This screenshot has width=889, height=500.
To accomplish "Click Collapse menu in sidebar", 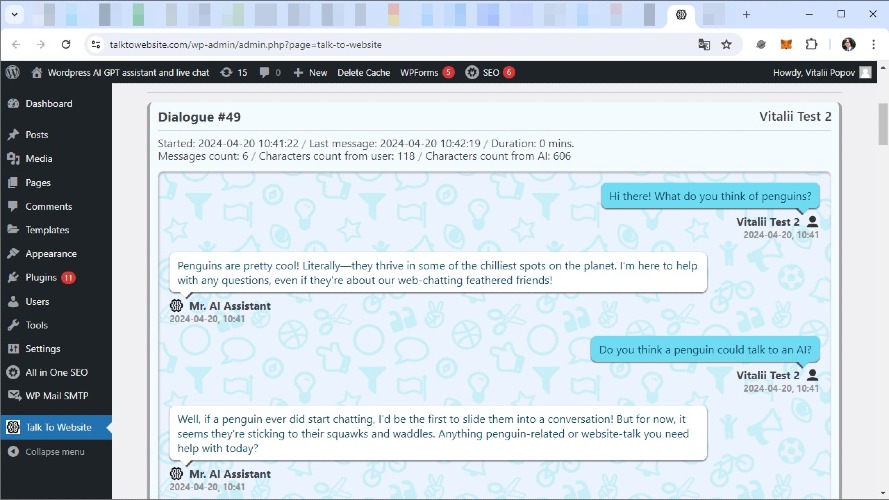I will pyautogui.click(x=56, y=452).
